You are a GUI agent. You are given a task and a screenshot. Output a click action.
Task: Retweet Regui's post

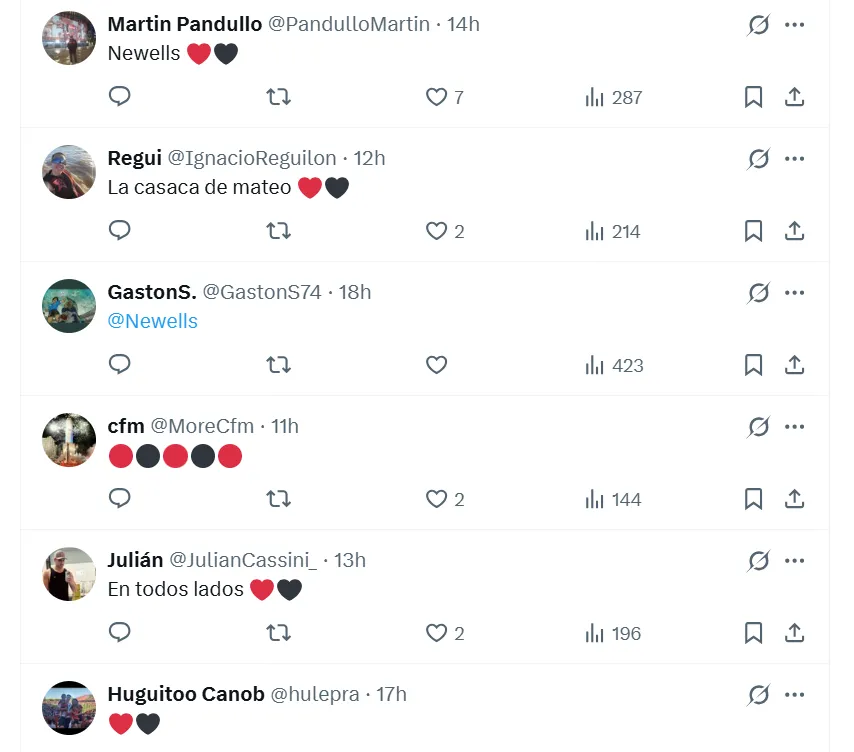click(278, 231)
